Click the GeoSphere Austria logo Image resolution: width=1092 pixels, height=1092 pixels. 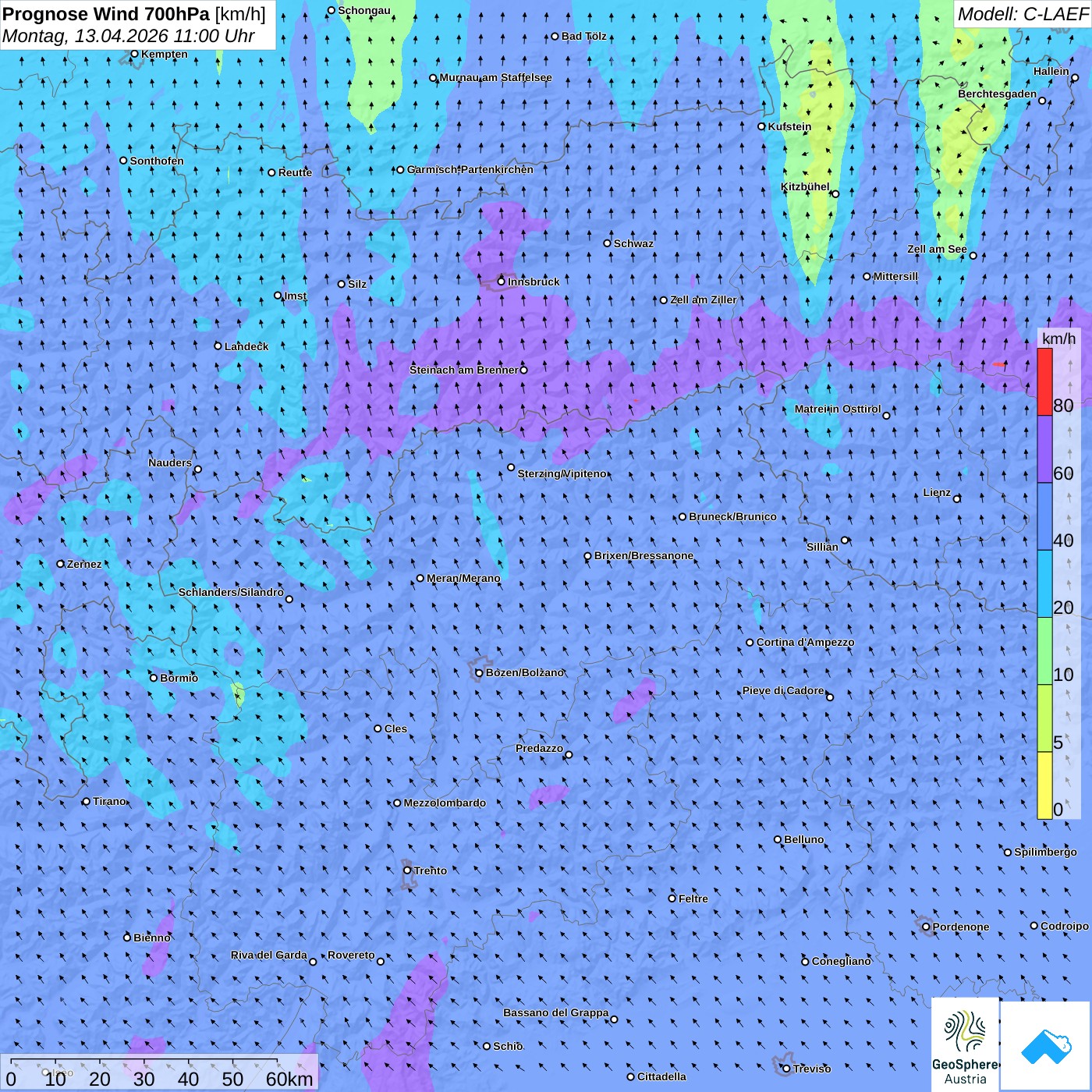pyautogui.click(x=965, y=1044)
